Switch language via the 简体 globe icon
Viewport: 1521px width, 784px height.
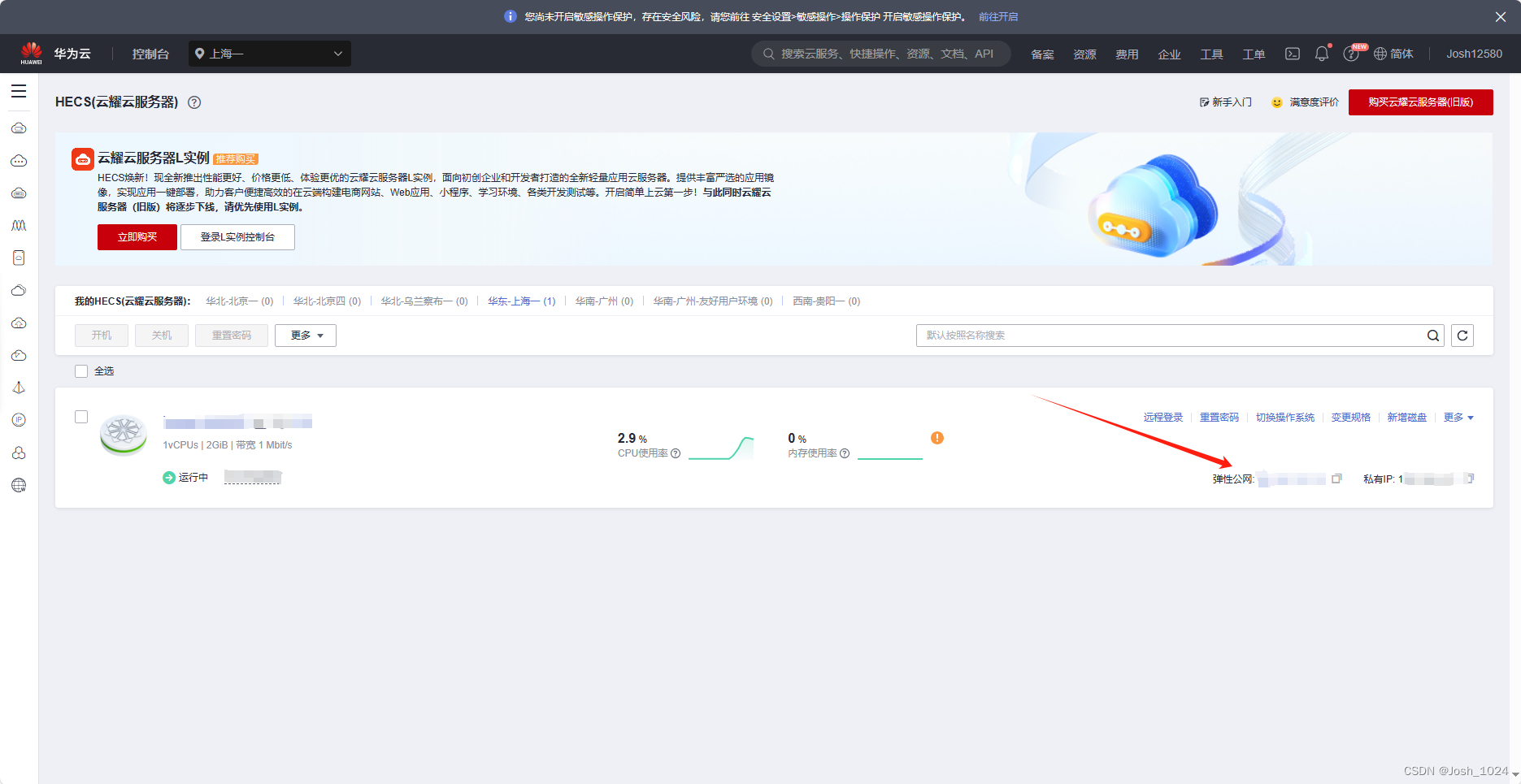tap(1393, 54)
